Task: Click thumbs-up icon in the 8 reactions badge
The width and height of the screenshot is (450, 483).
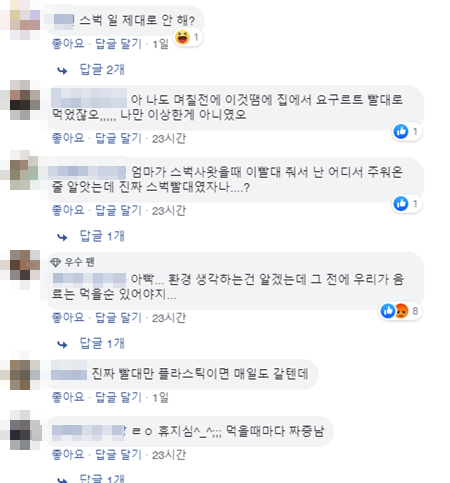Action: click(x=388, y=311)
